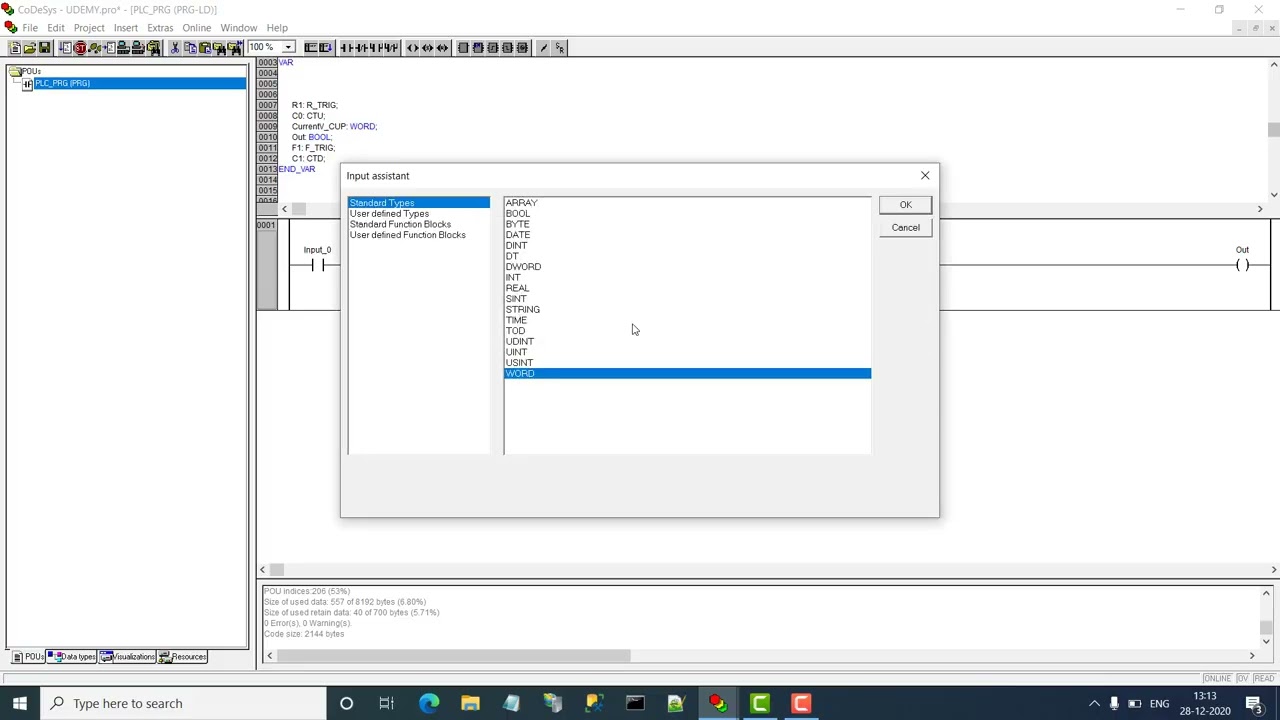Open the Extras menu
This screenshot has height=720, width=1280.
pos(160,28)
